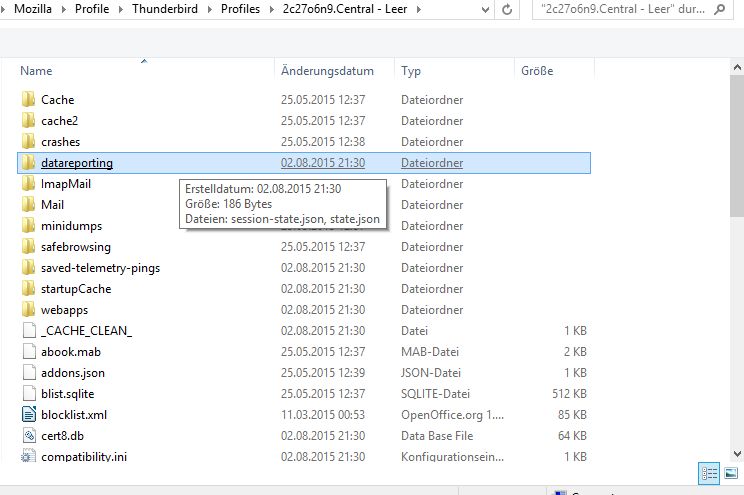Click the _CACHE_CLEAN_ file icon

point(29,331)
